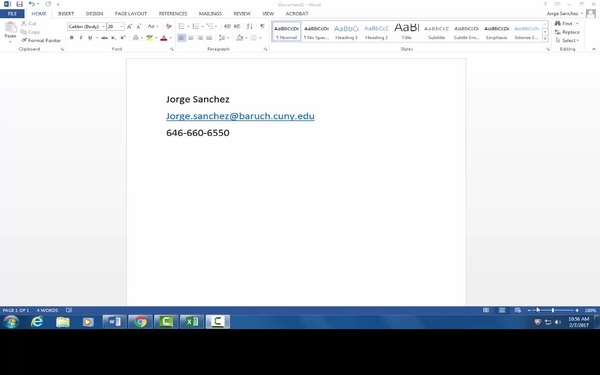Screen dimensions: 600x375
Task: Toggle superscript formatting
Action: (x=122, y=38)
